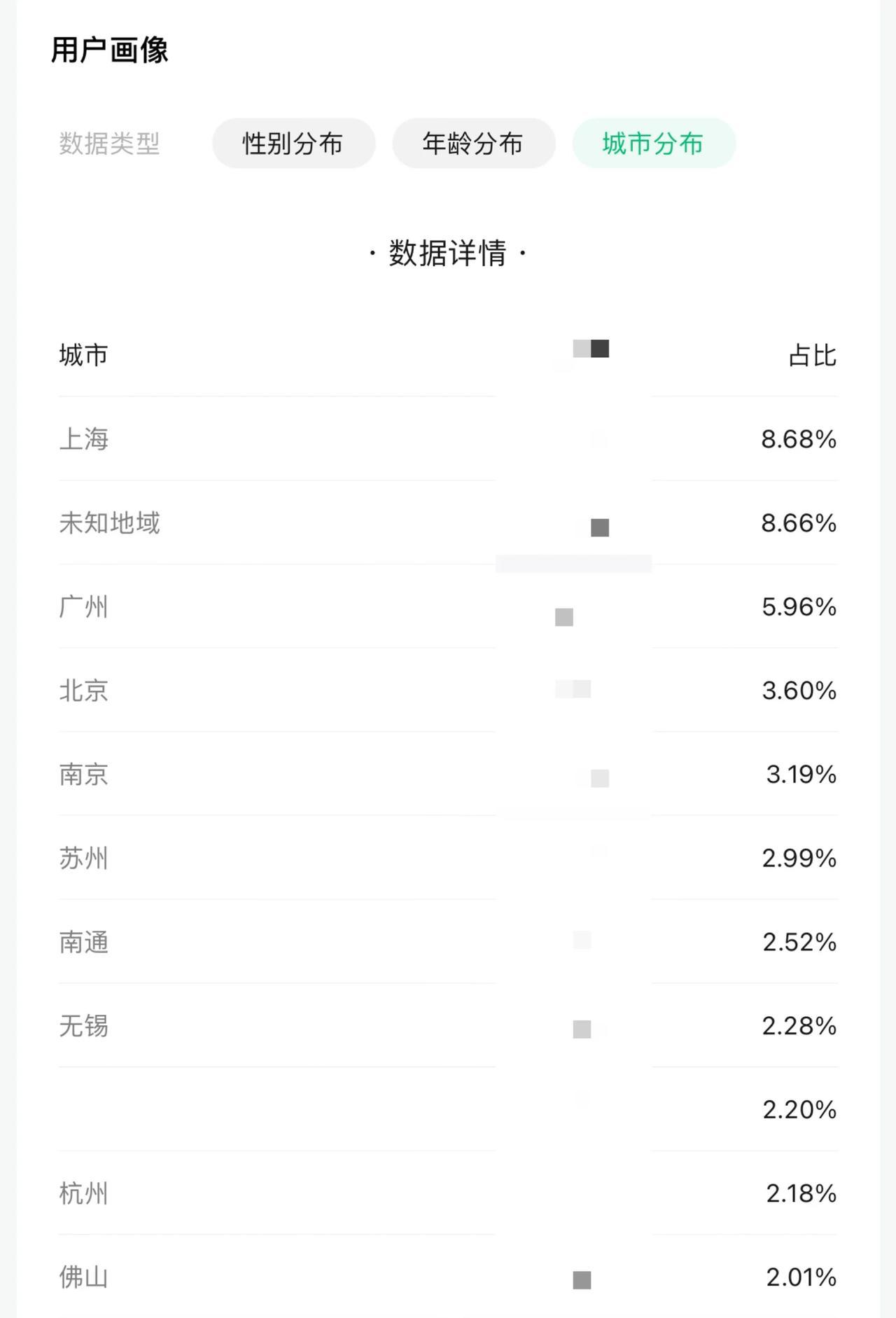Switch to 年龄分布 tab

pos(473,144)
